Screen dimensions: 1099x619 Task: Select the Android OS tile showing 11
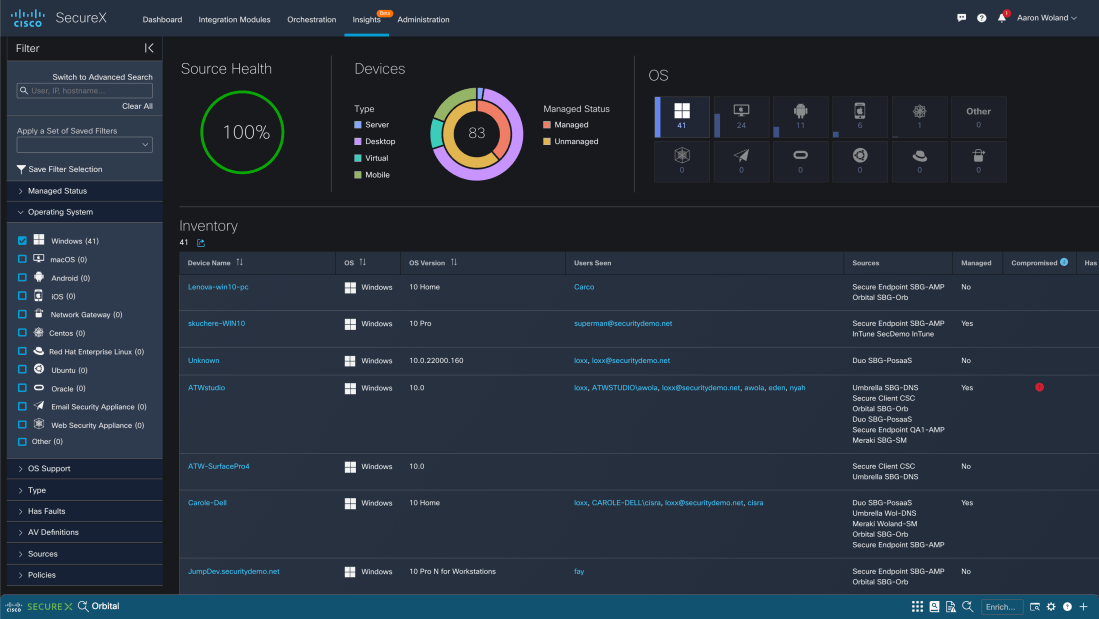tap(800, 117)
